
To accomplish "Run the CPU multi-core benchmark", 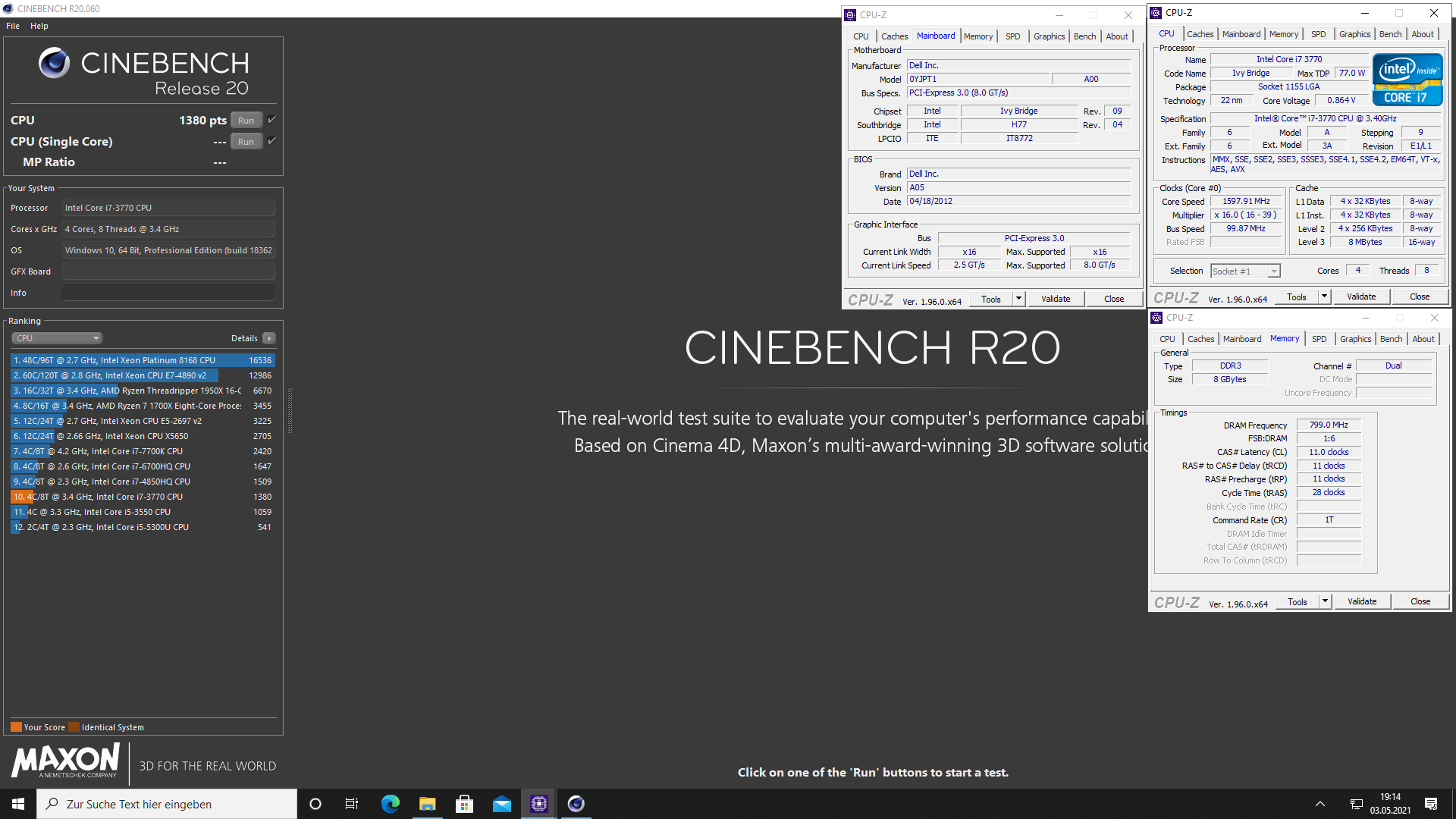I will click(x=246, y=121).
